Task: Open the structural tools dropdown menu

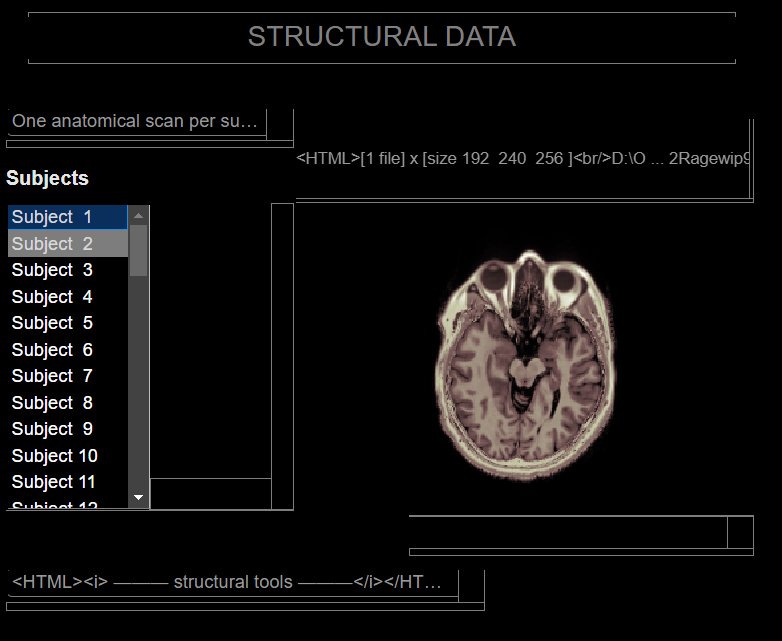Action: tap(232, 582)
